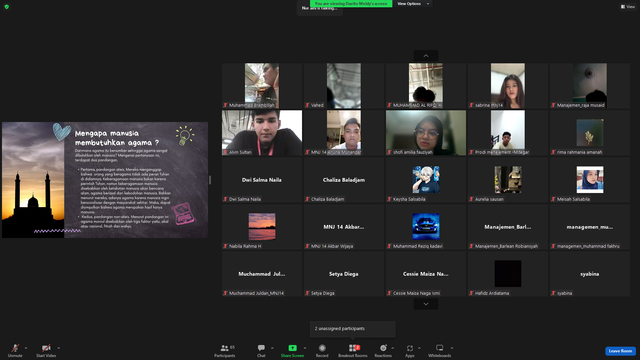Click the 2 unassigned participants notice
This screenshot has width=640, height=360.
pyautogui.click(x=353, y=329)
